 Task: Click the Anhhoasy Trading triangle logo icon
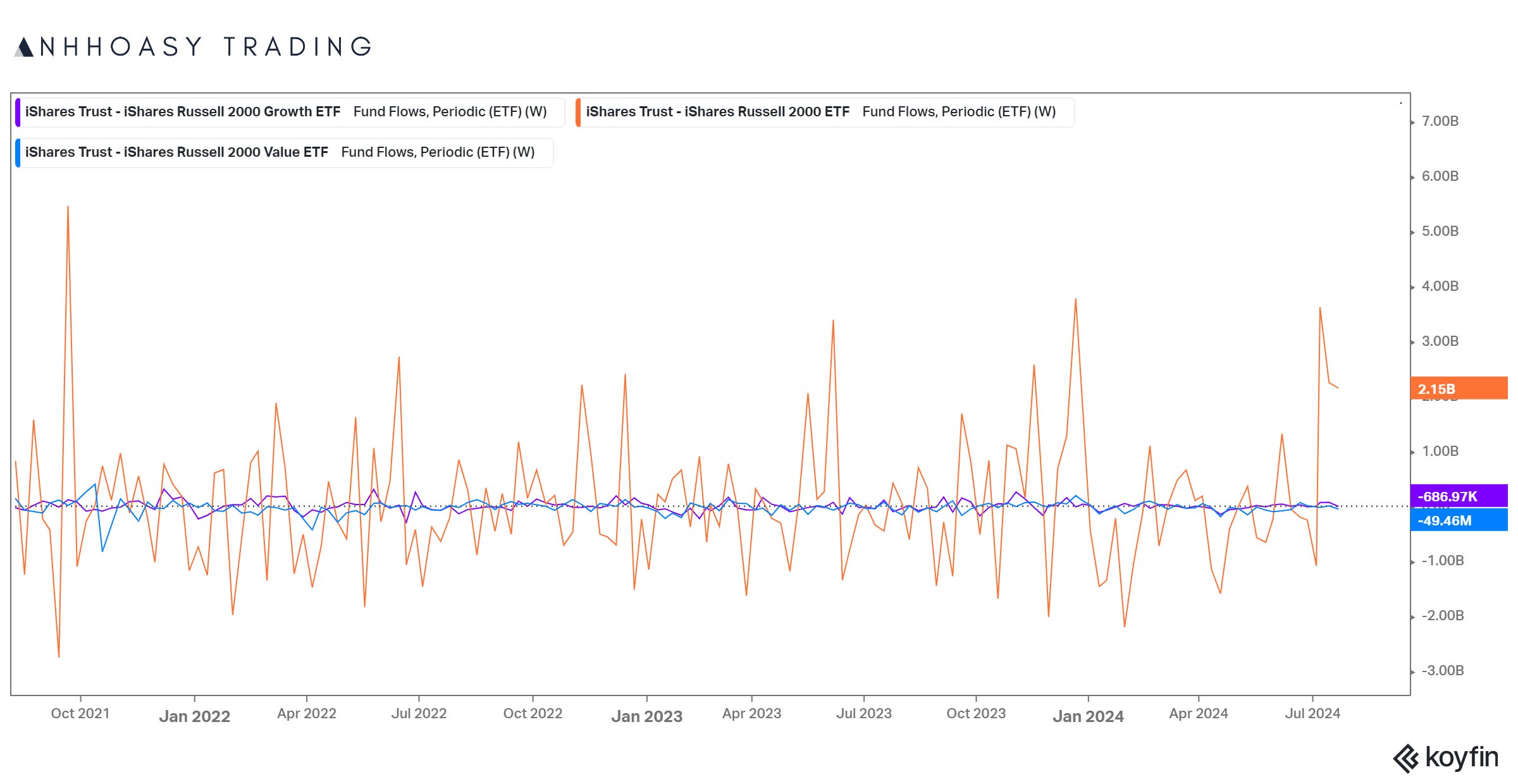(x=24, y=47)
